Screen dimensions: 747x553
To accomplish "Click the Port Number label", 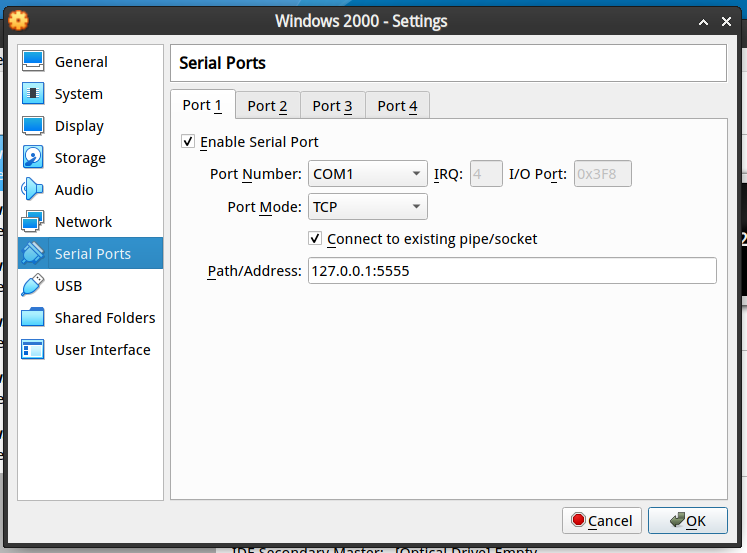I will tap(255, 174).
